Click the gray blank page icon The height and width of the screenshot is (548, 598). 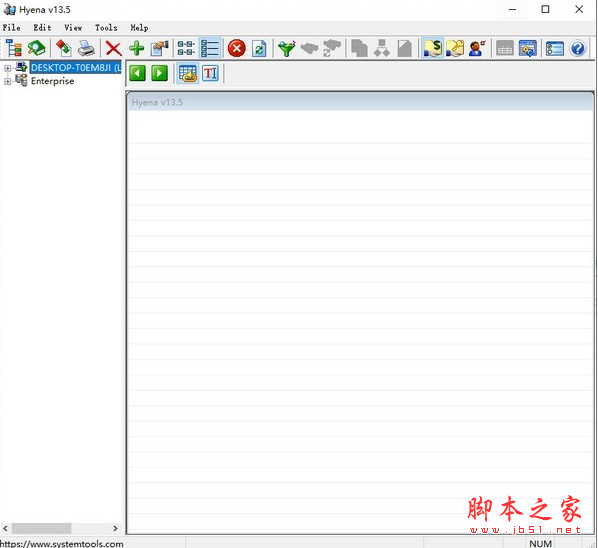pyautogui.click(x=405, y=48)
